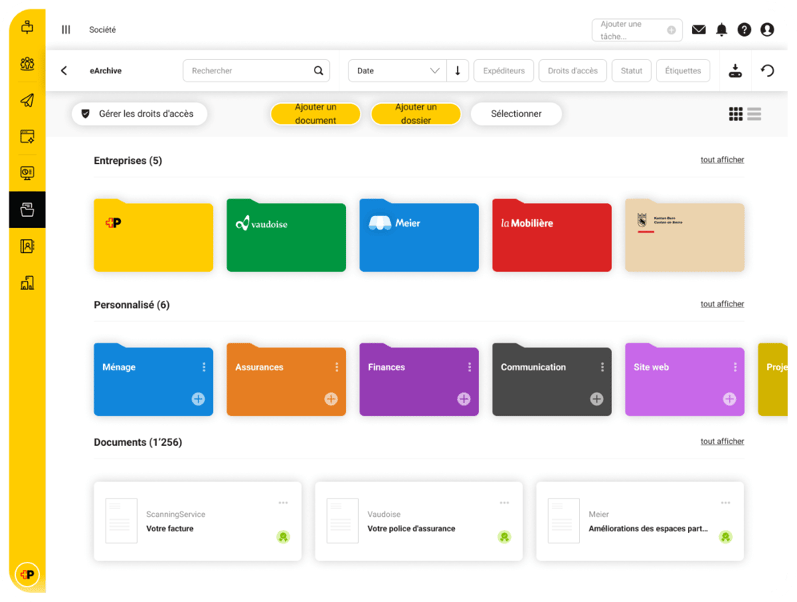
Task: Open the Étiquettes filter
Action: click(684, 71)
